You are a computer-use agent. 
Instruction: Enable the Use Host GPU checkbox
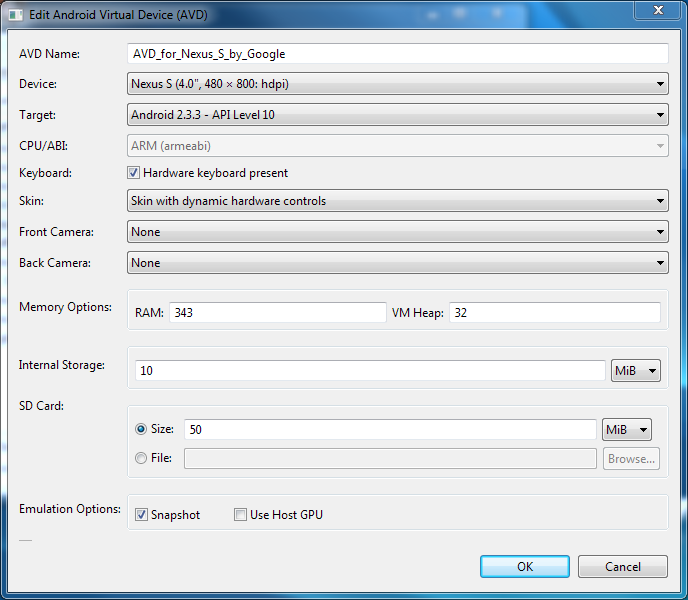coord(240,514)
